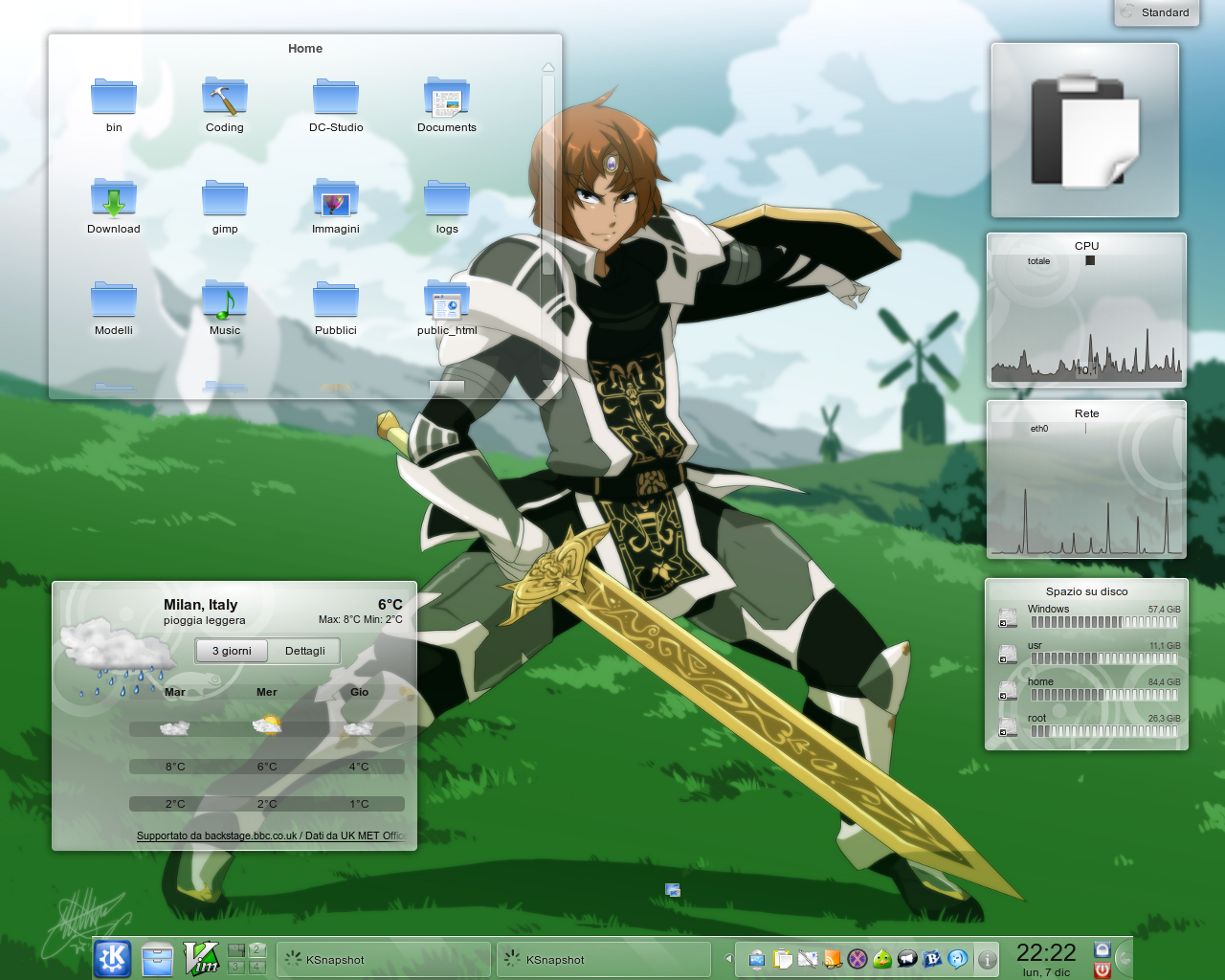Click the lock screen icon in panel
Image resolution: width=1225 pixels, height=980 pixels.
coord(1102,949)
